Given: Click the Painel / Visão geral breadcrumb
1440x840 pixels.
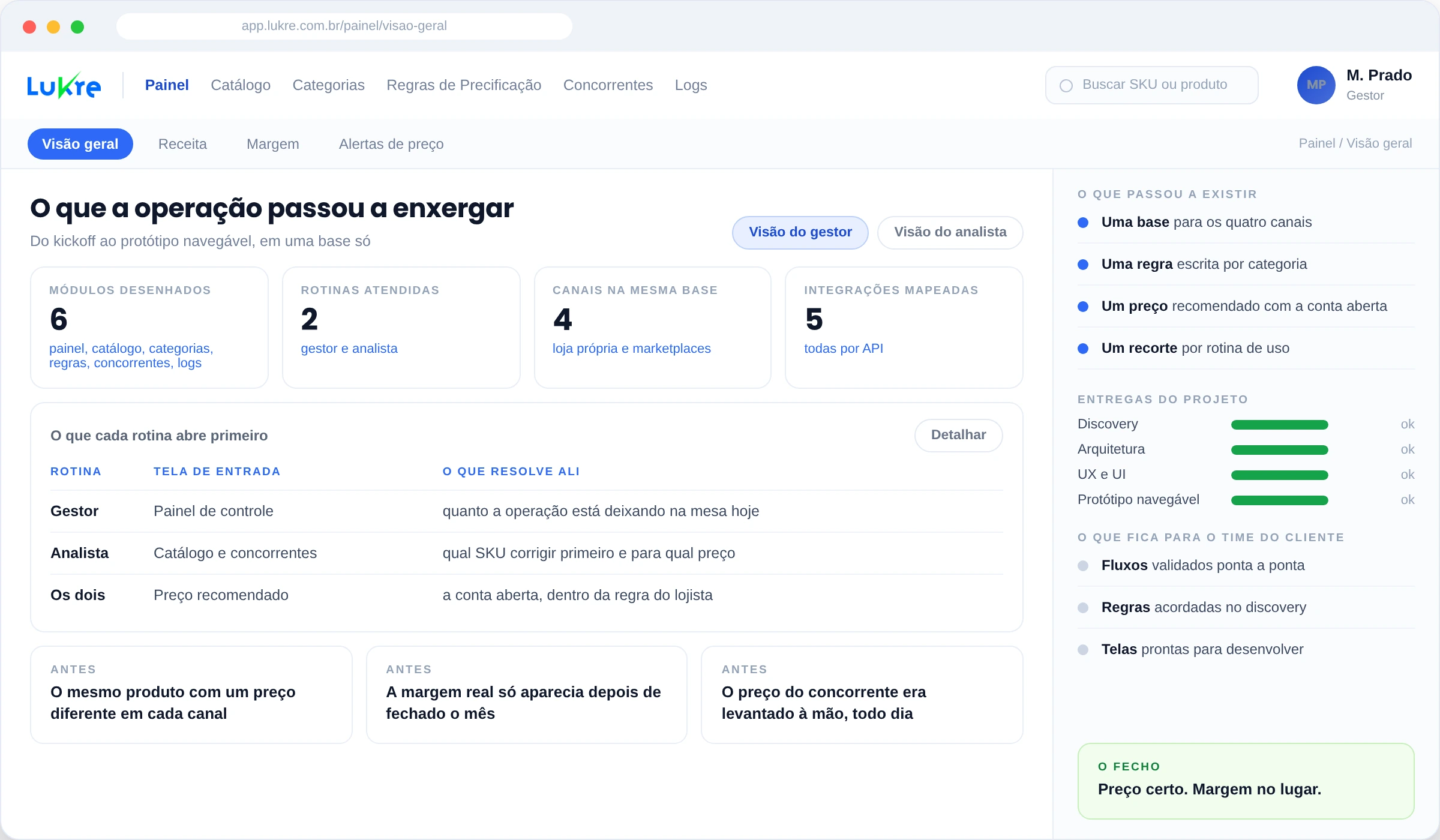Looking at the screenshot, I should coord(1355,143).
